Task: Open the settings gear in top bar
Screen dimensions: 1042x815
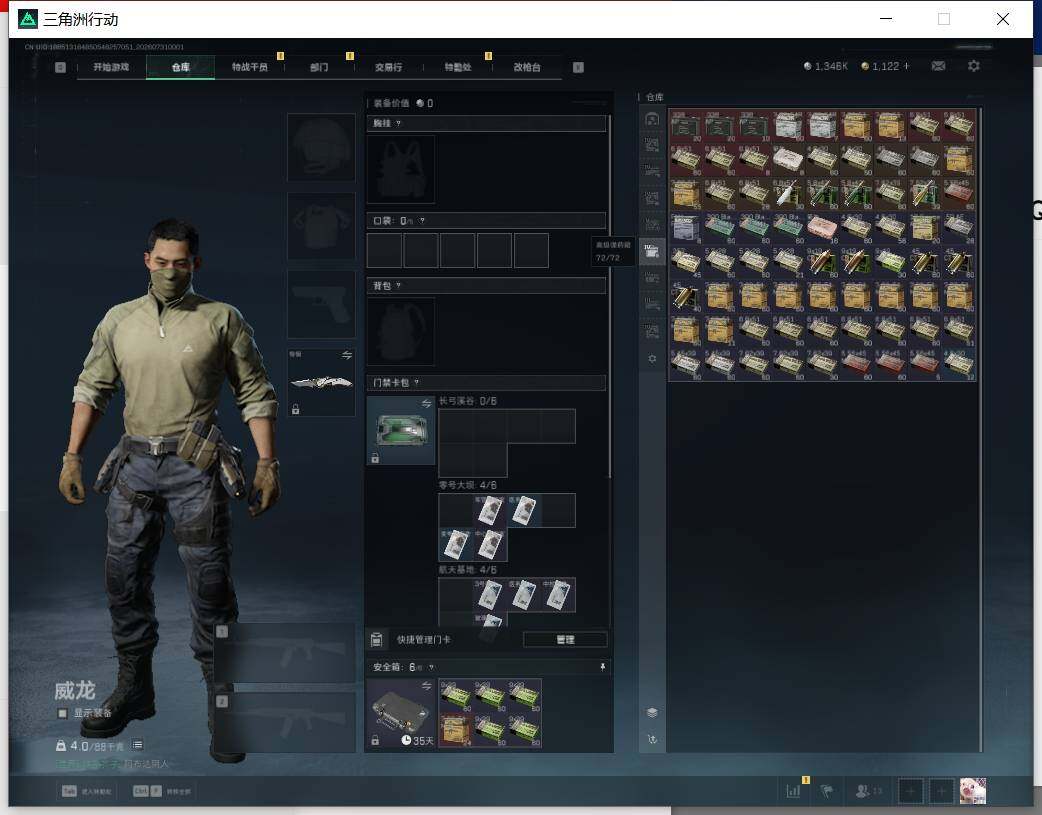Action: coord(974,66)
